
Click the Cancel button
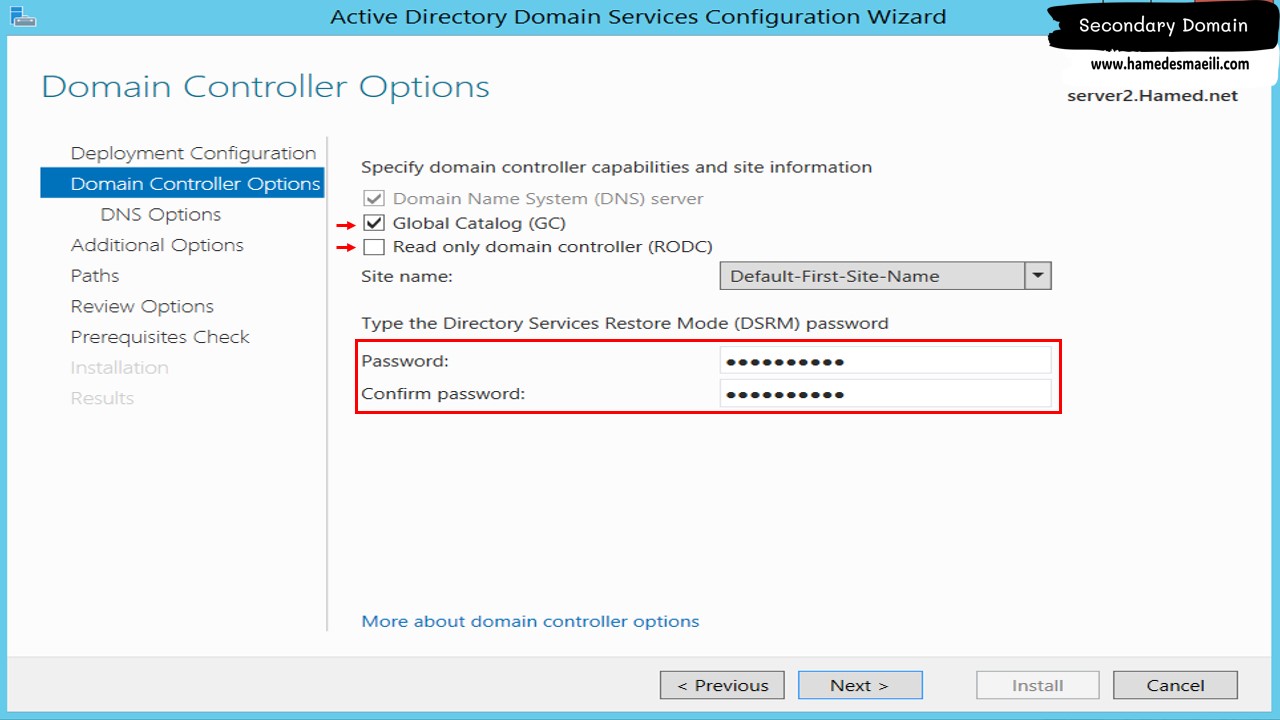(1175, 685)
